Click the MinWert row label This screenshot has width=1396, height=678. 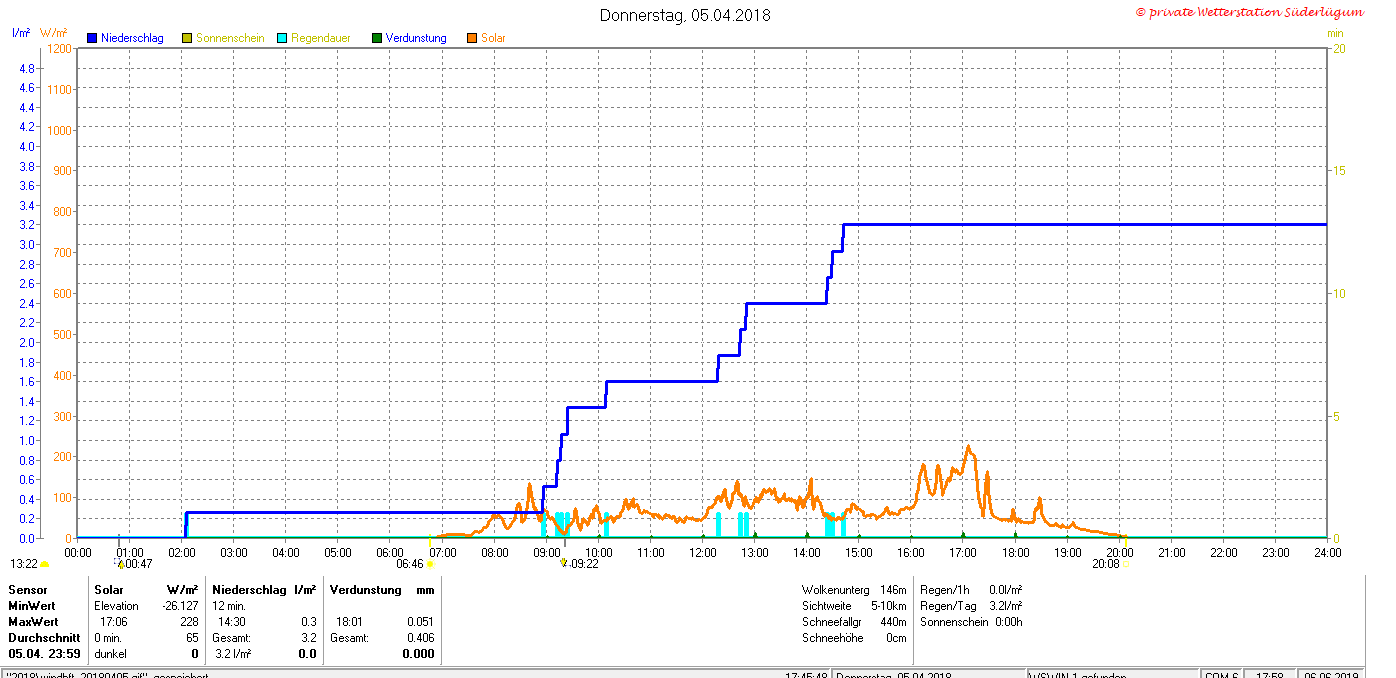pyautogui.click(x=32, y=606)
